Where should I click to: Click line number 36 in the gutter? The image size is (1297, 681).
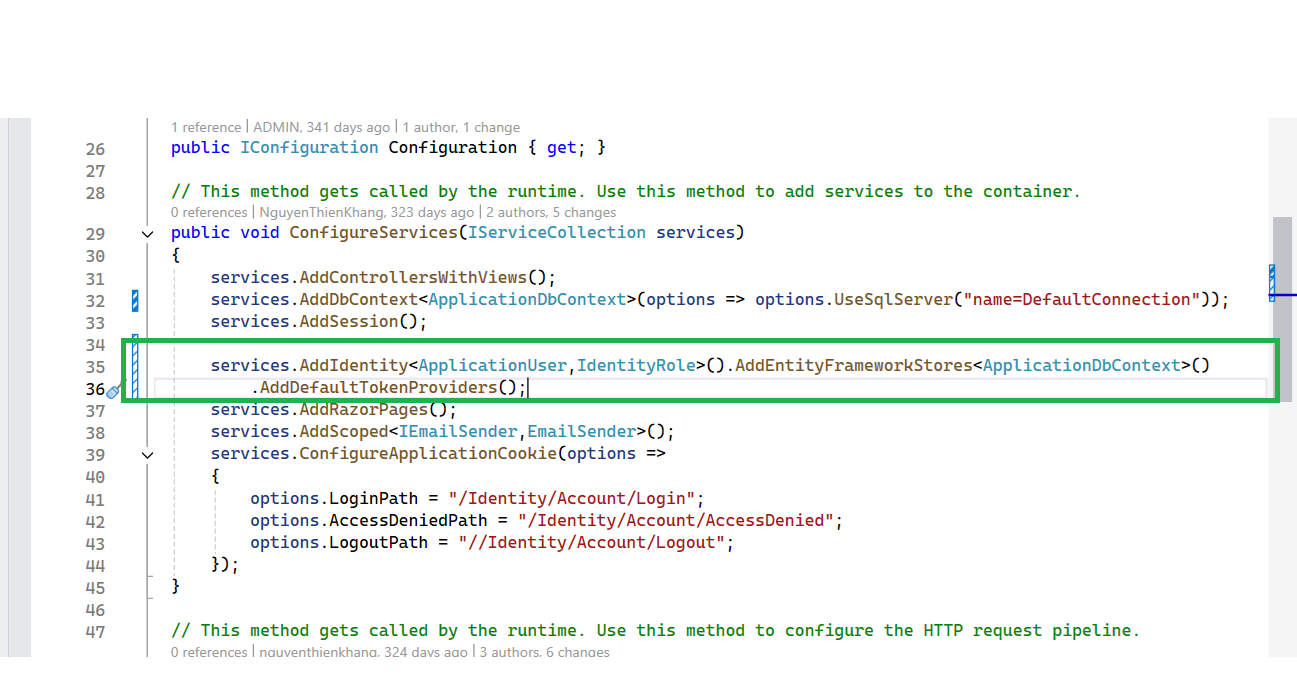pyautogui.click(x=95, y=389)
